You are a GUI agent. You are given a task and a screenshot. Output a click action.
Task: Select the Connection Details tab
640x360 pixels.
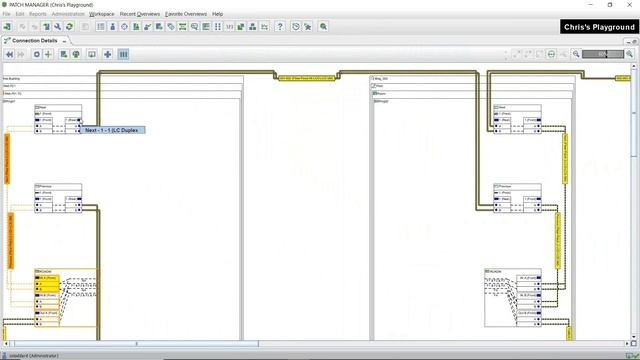pyautogui.click(x=34, y=41)
